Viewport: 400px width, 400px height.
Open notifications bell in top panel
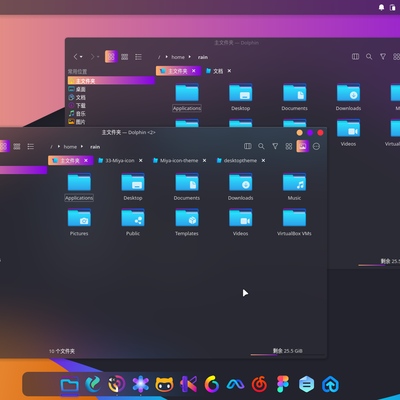(x=381, y=7)
